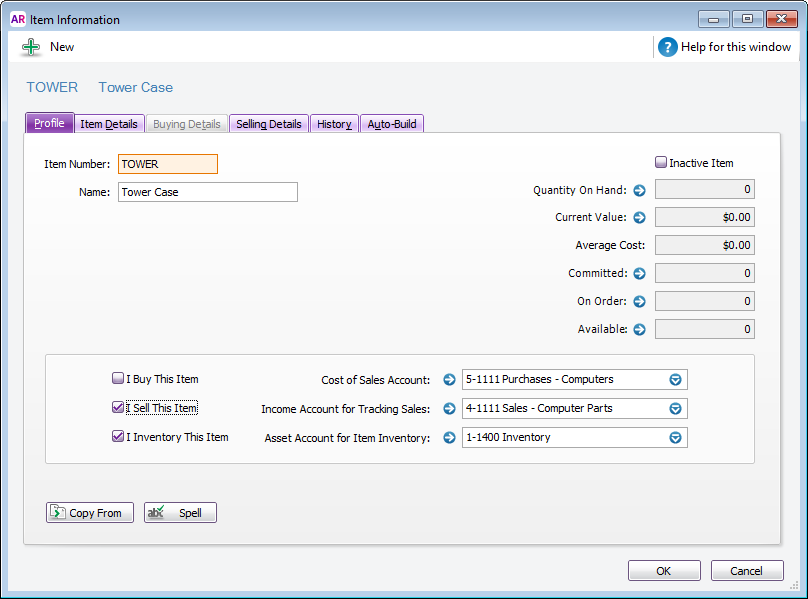Enable the Inactive Item checkbox

point(661,163)
